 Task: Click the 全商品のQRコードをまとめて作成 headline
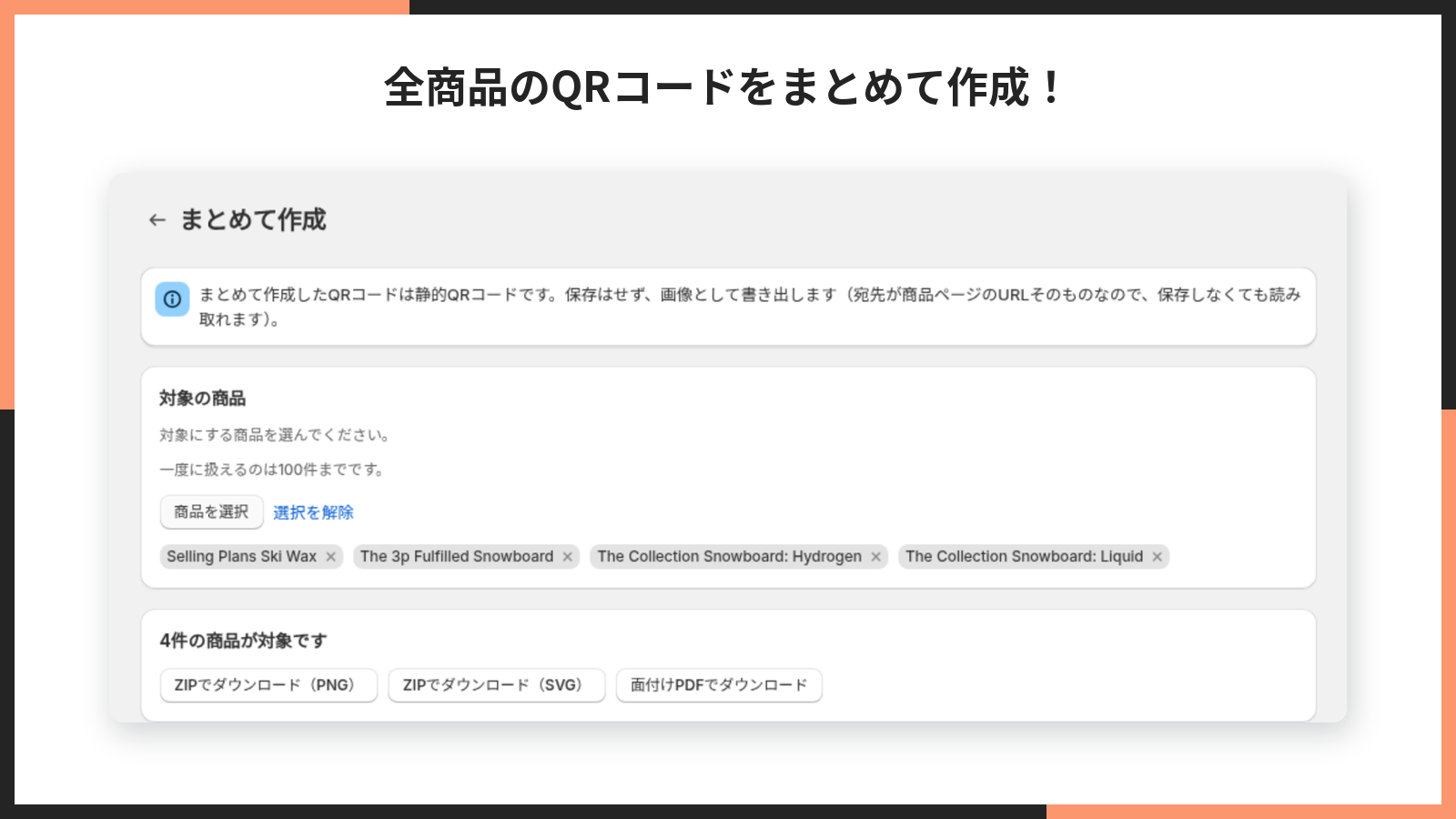pyautogui.click(x=723, y=87)
